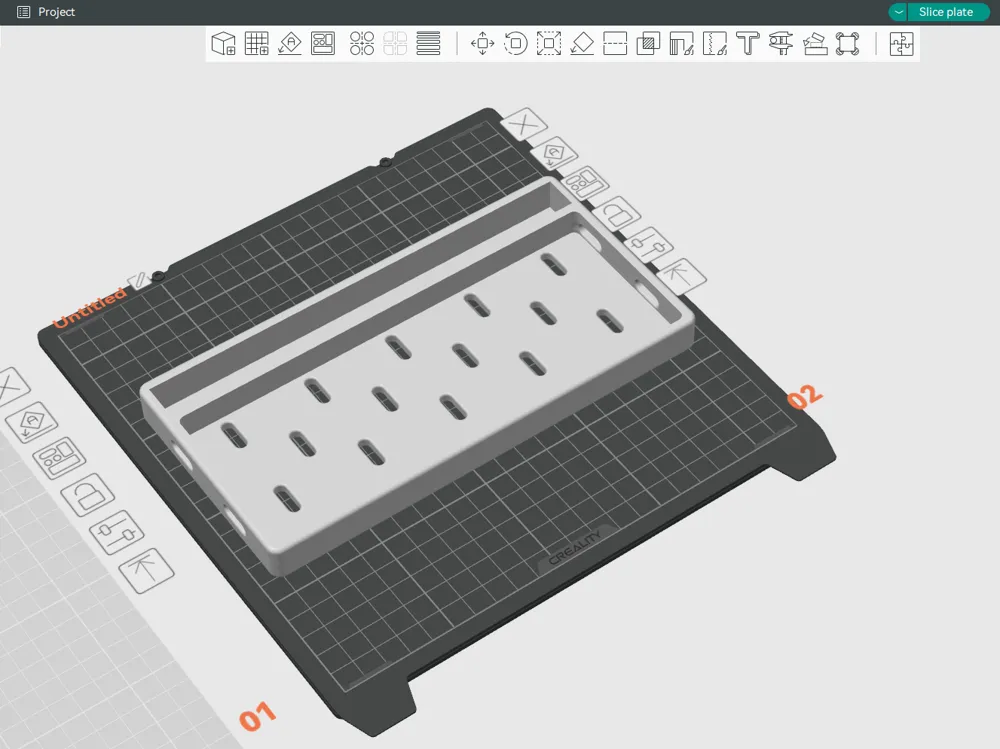
Task: Click the Untitled plate name label
Action: coord(90,308)
